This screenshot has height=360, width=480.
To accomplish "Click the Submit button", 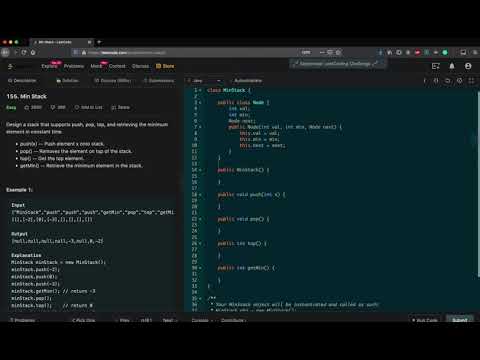I will pyautogui.click(x=460, y=319).
